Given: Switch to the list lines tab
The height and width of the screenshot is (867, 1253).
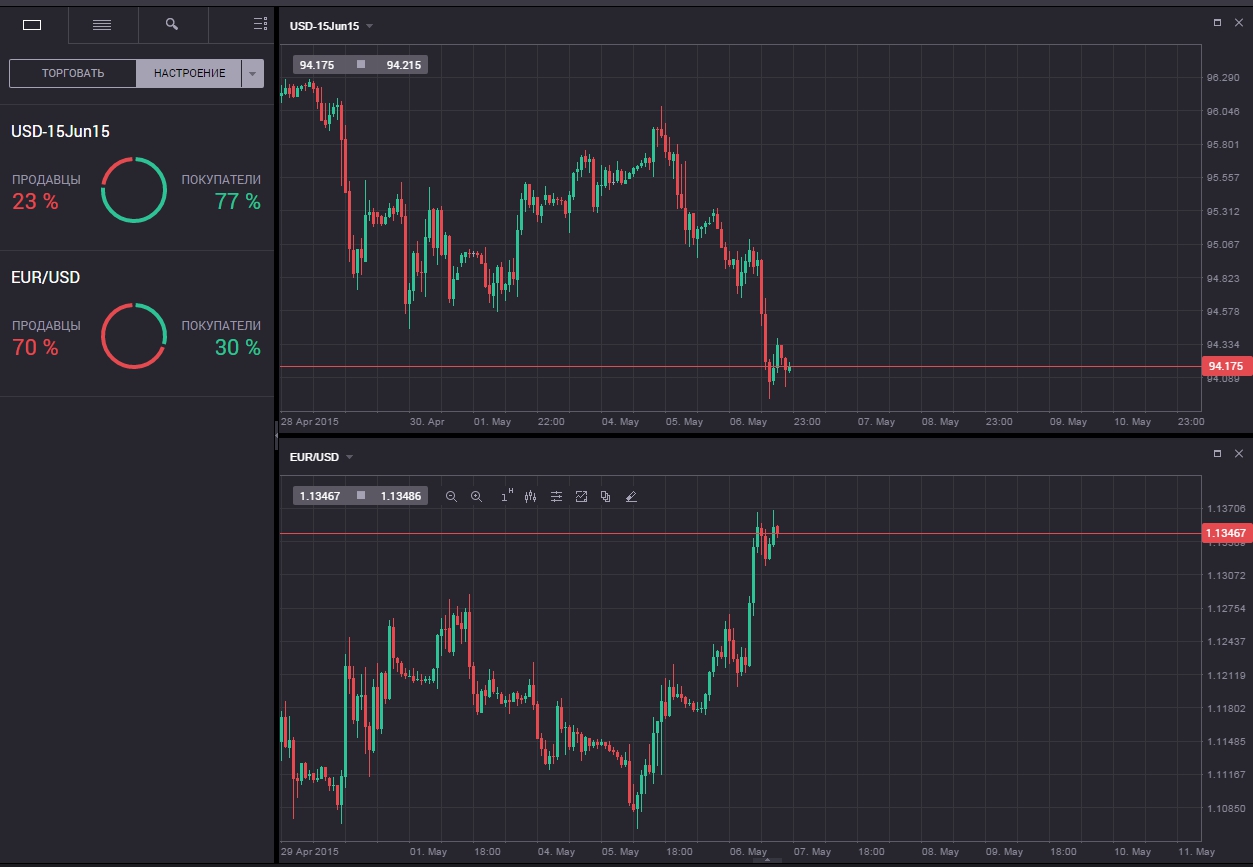Looking at the screenshot, I should (102, 24).
